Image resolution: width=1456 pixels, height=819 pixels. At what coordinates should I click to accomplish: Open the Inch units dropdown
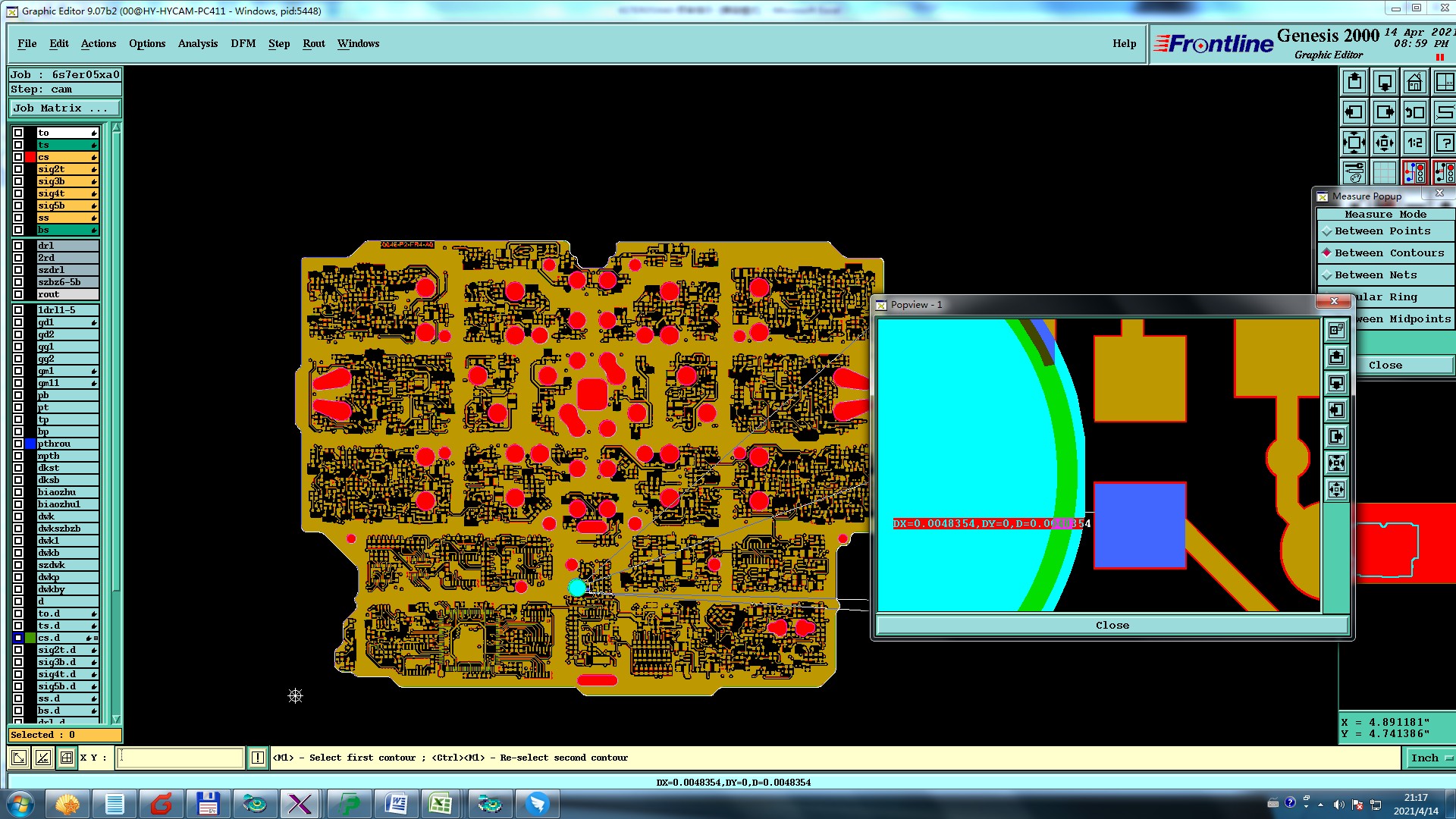point(1429,758)
